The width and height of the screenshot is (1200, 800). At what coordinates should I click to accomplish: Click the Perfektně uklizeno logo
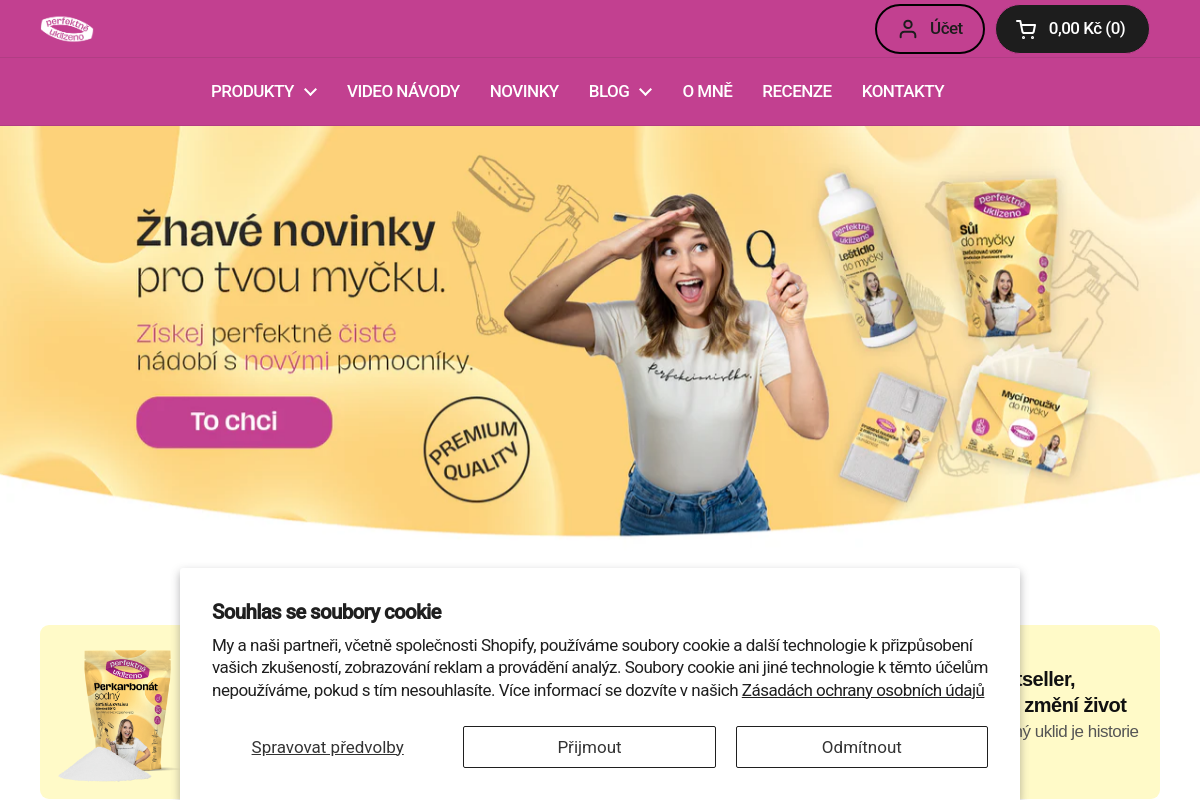[67, 29]
